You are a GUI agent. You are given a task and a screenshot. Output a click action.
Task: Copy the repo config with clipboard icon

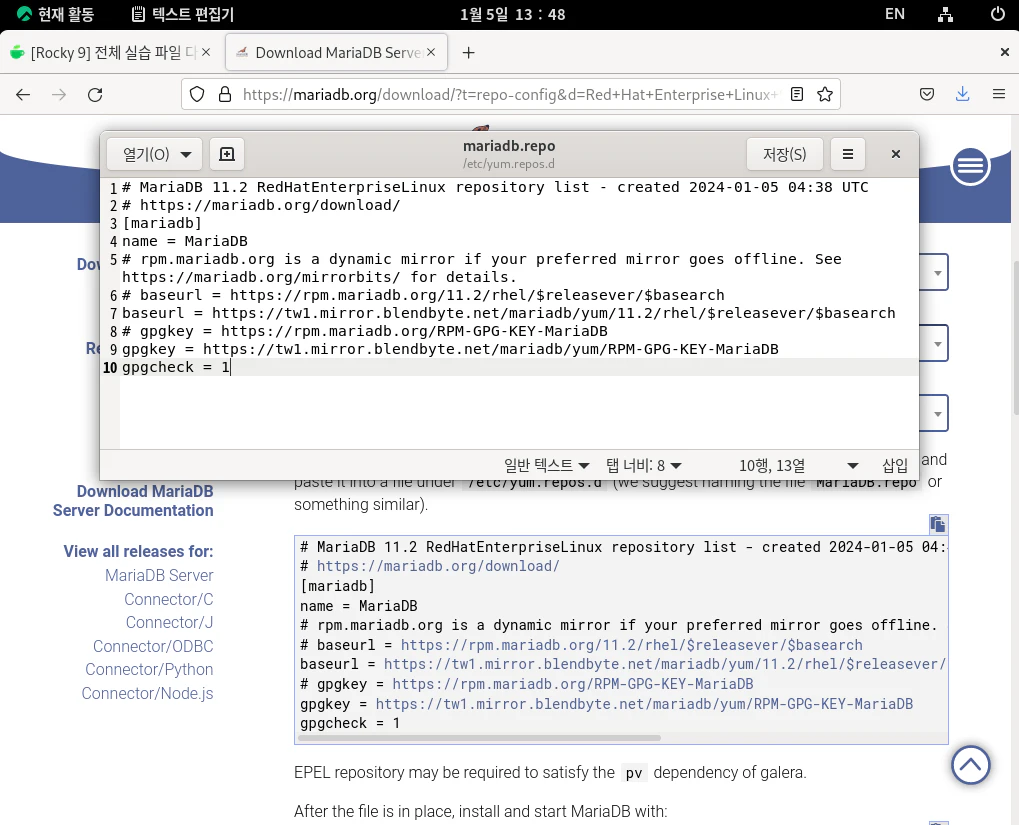coord(937,524)
